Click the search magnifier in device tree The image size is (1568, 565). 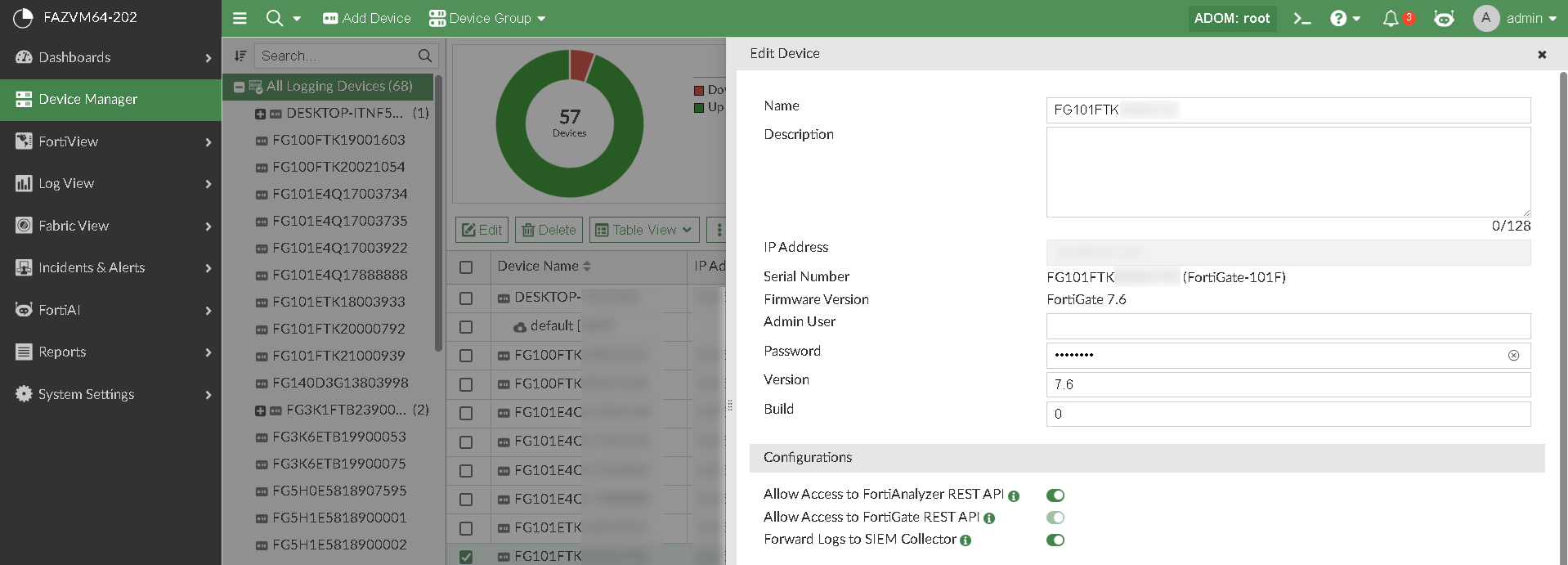pos(424,56)
